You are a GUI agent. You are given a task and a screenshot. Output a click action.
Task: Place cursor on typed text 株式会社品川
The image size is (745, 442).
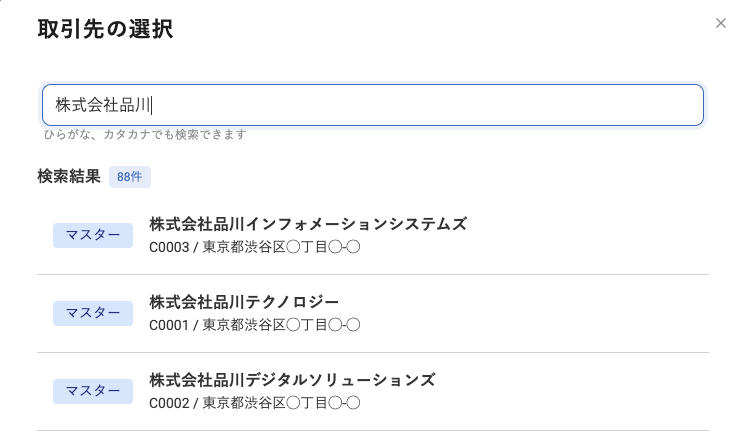coord(103,105)
